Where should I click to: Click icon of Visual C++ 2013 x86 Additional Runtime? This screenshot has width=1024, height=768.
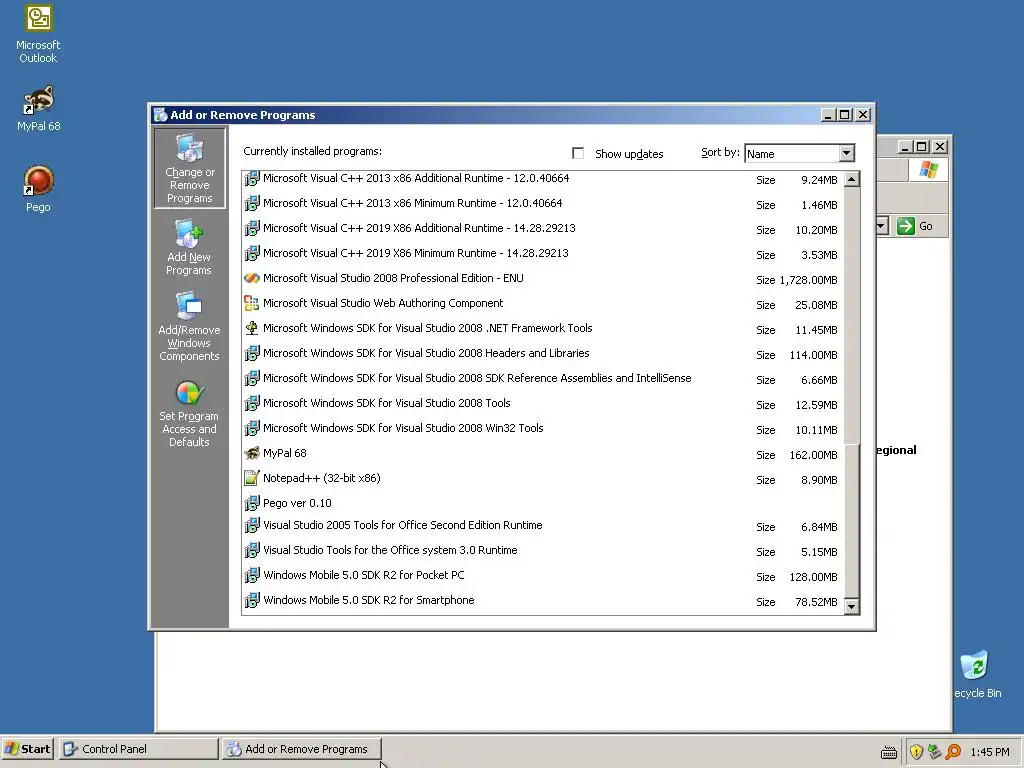click(251, 178)
